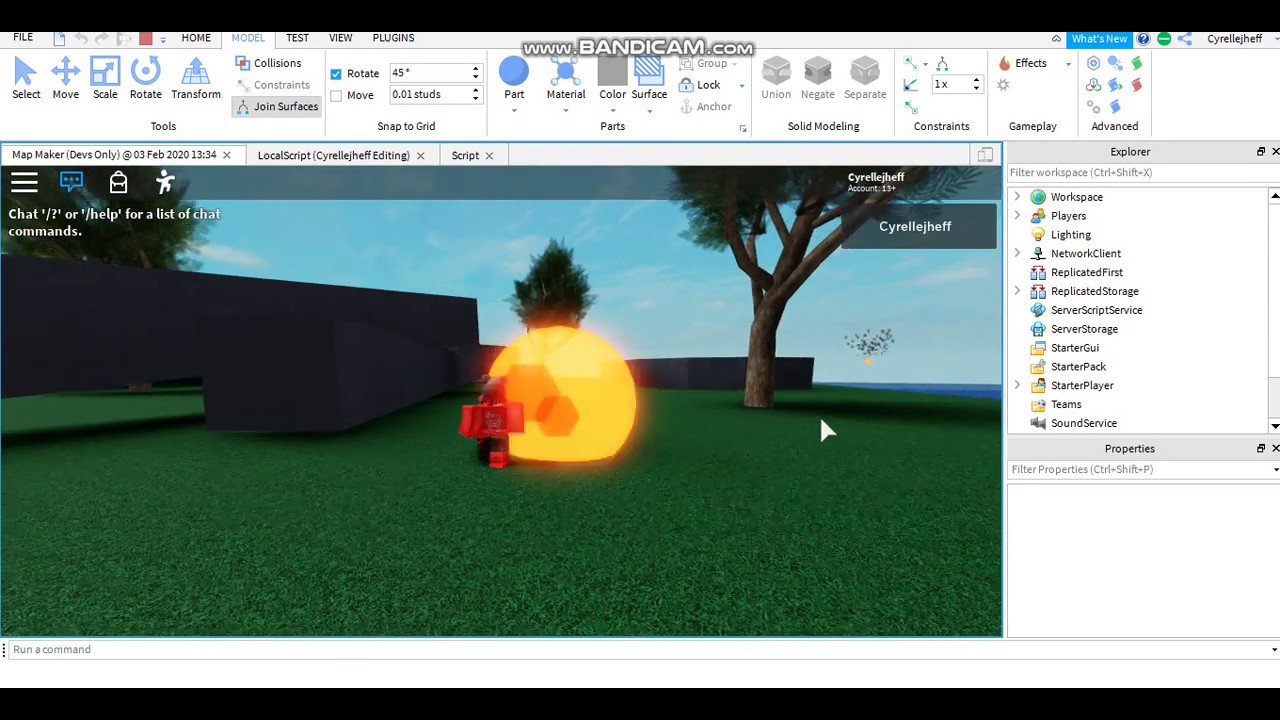Expand the Workspace tree node
Screen dimensions: 1280x720
[1017, 197]
